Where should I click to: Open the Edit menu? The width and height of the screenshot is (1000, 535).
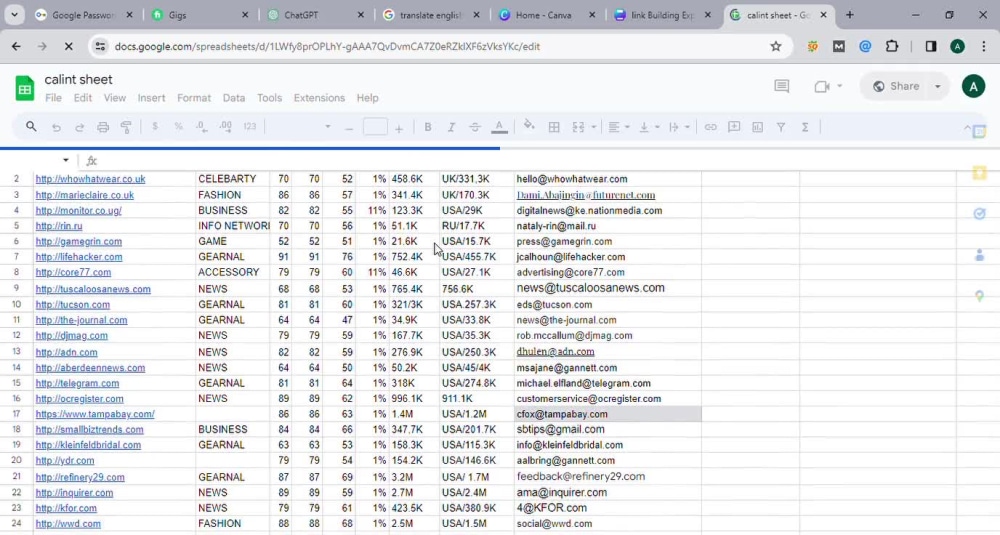click(x=82, y=98)
